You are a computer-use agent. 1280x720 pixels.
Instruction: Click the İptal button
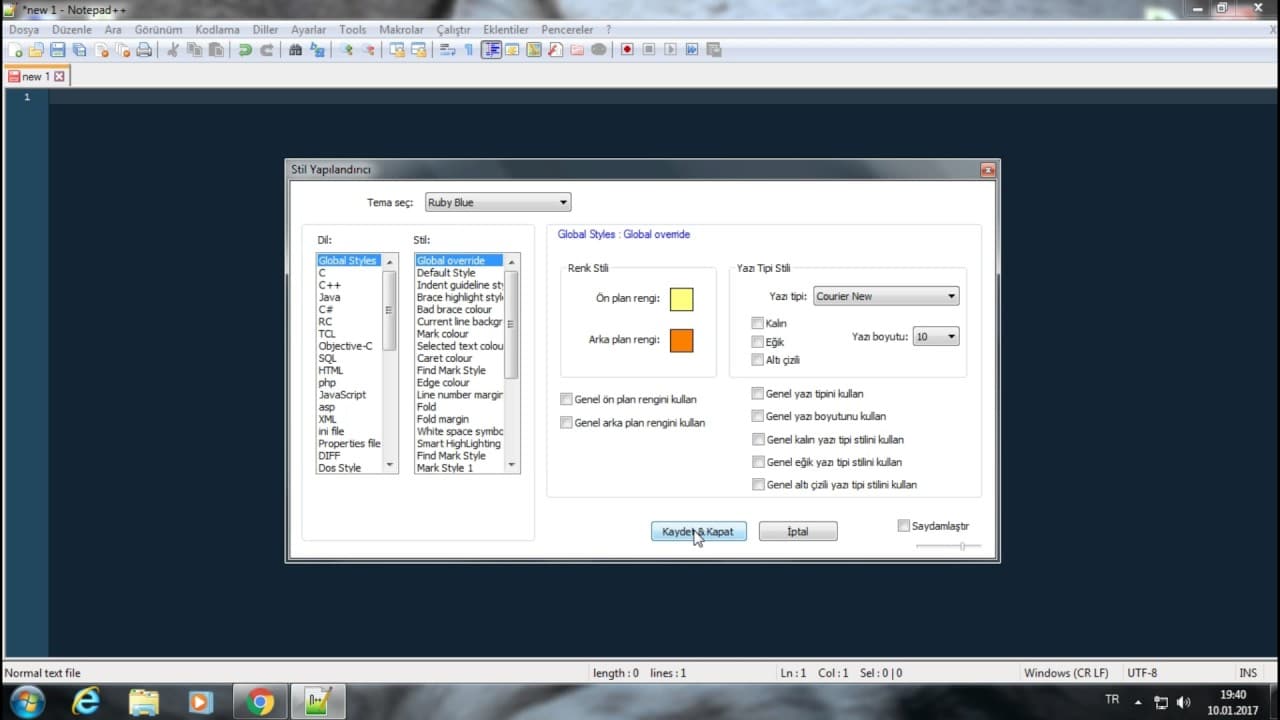(797, 532)
